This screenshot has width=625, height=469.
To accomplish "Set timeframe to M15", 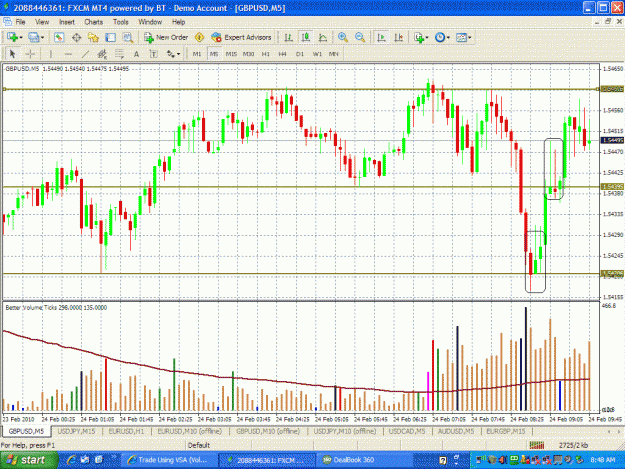I will pyautogui.click(x=231, y=54).
